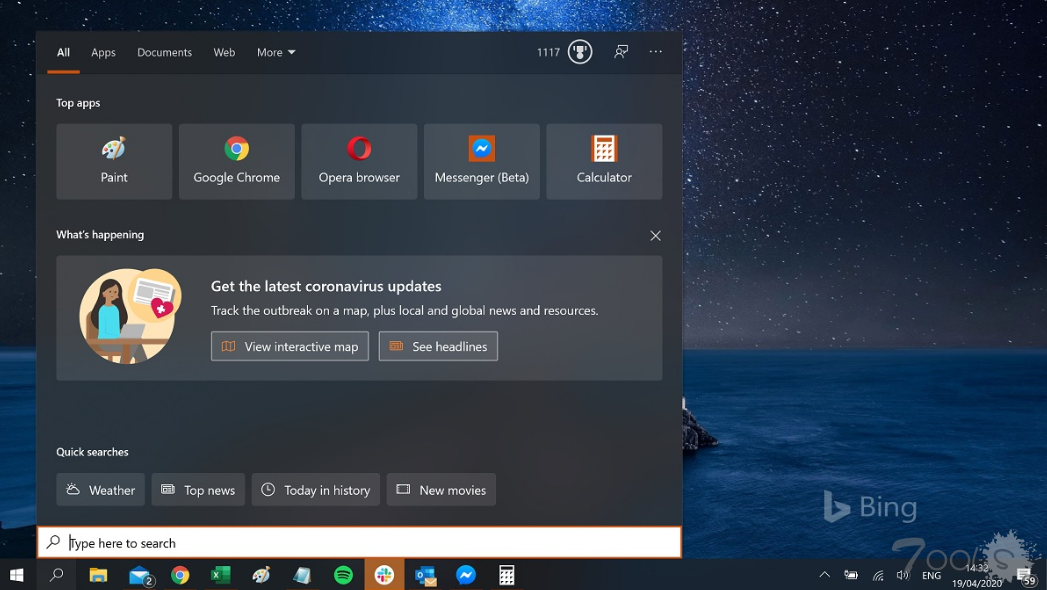
Task: Switch to the Documents search filter
Action: [x=164, y=52]
